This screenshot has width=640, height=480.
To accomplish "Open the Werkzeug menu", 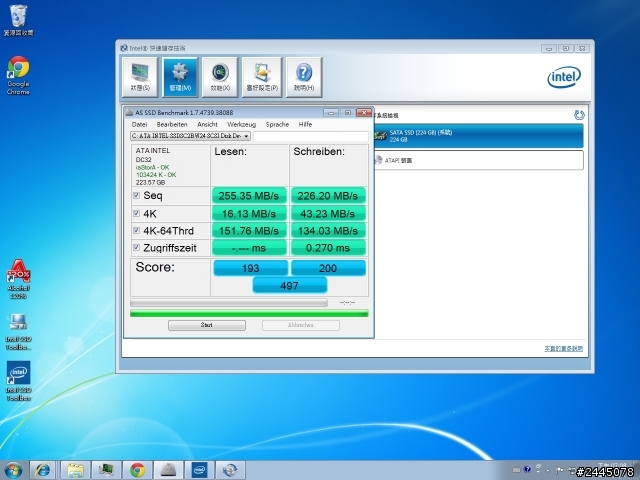I will 242,124.
